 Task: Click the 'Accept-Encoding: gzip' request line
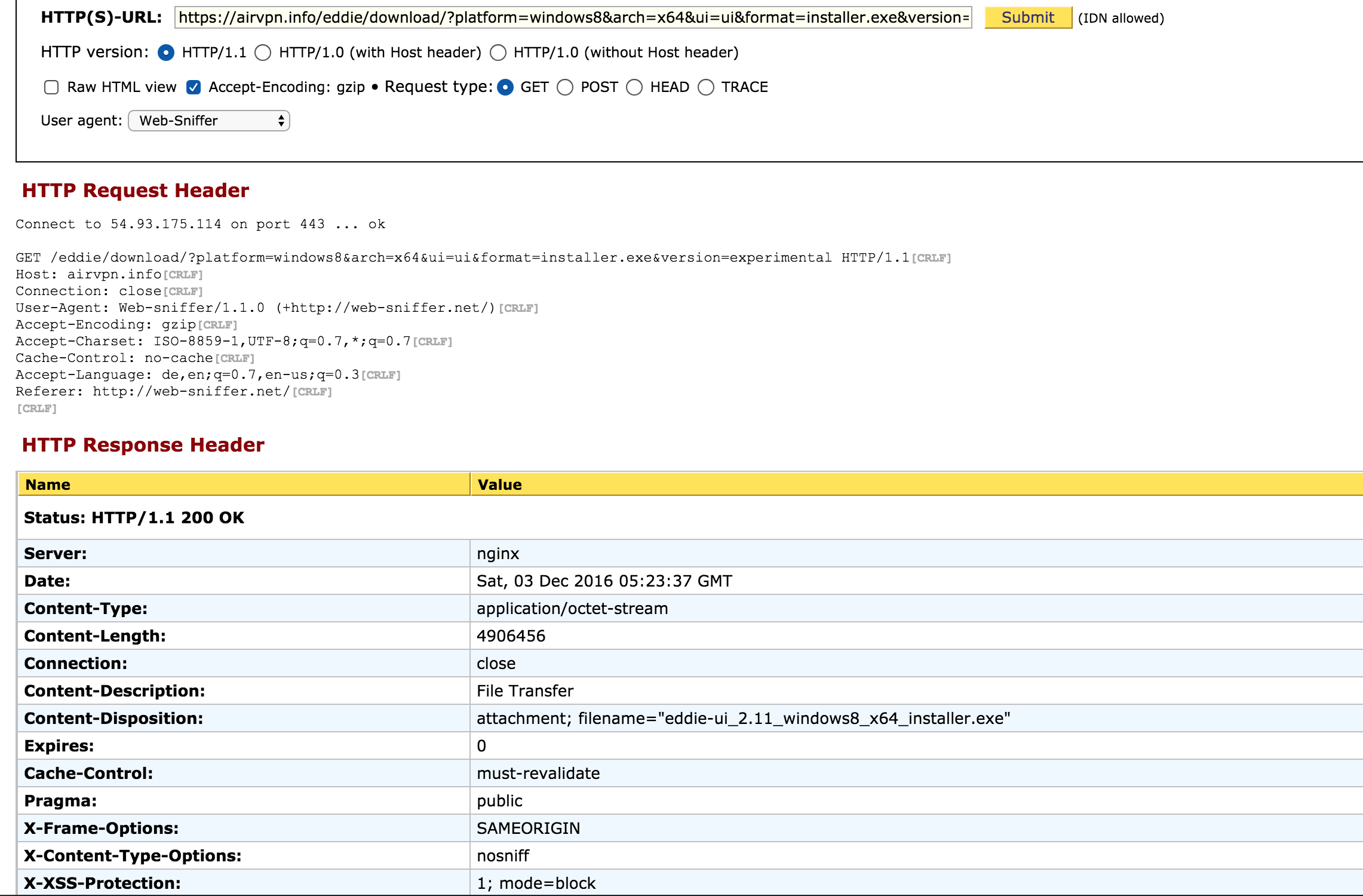click(x=127, y=324)
